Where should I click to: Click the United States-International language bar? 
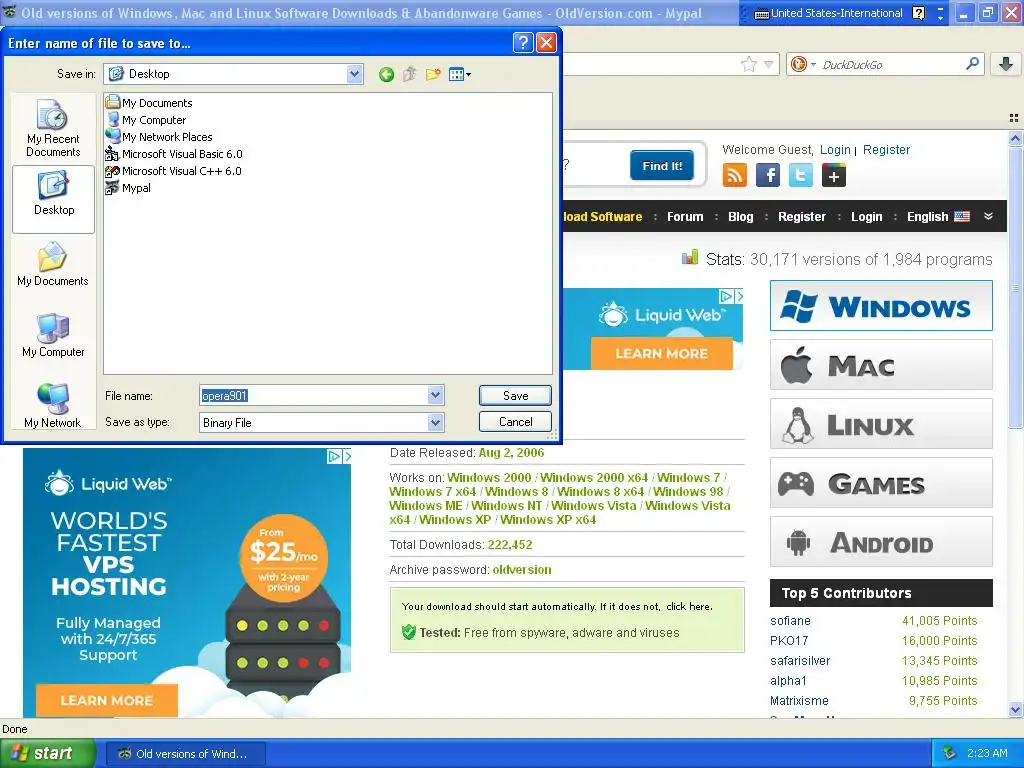click(828, 13)
